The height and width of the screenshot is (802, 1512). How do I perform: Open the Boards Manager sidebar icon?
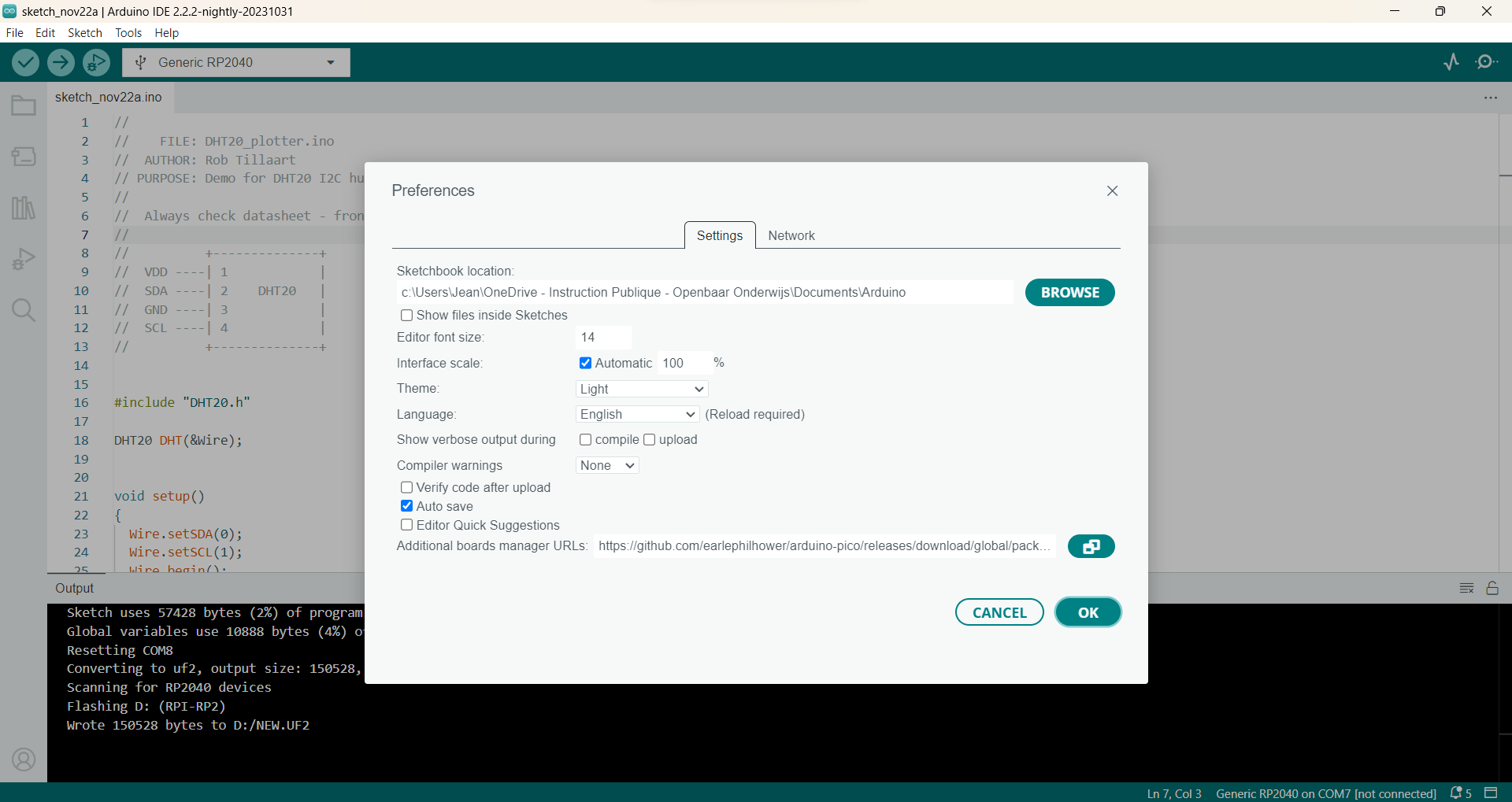click(24, 157)
